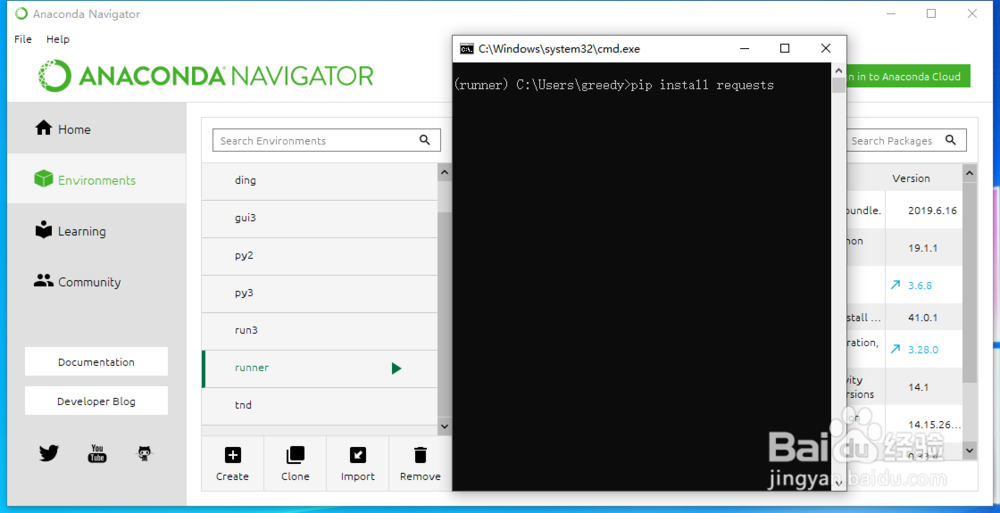This screenshot has height=513, width=1000.
Task: Maximize the cmd.exe window
Action: click(784, 49)
